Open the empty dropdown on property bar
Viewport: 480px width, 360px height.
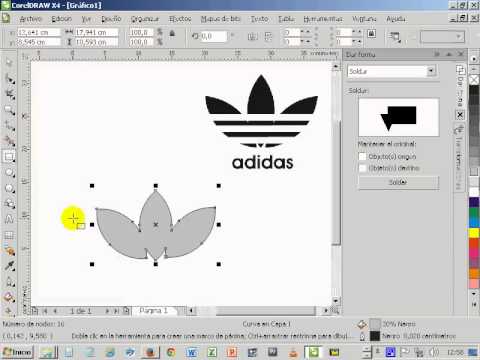click(442, 36)
